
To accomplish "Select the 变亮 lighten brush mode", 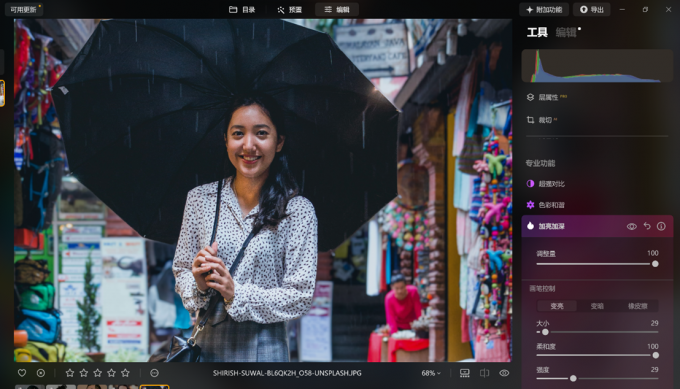I will pyautogui.click(x=557, y=306).
